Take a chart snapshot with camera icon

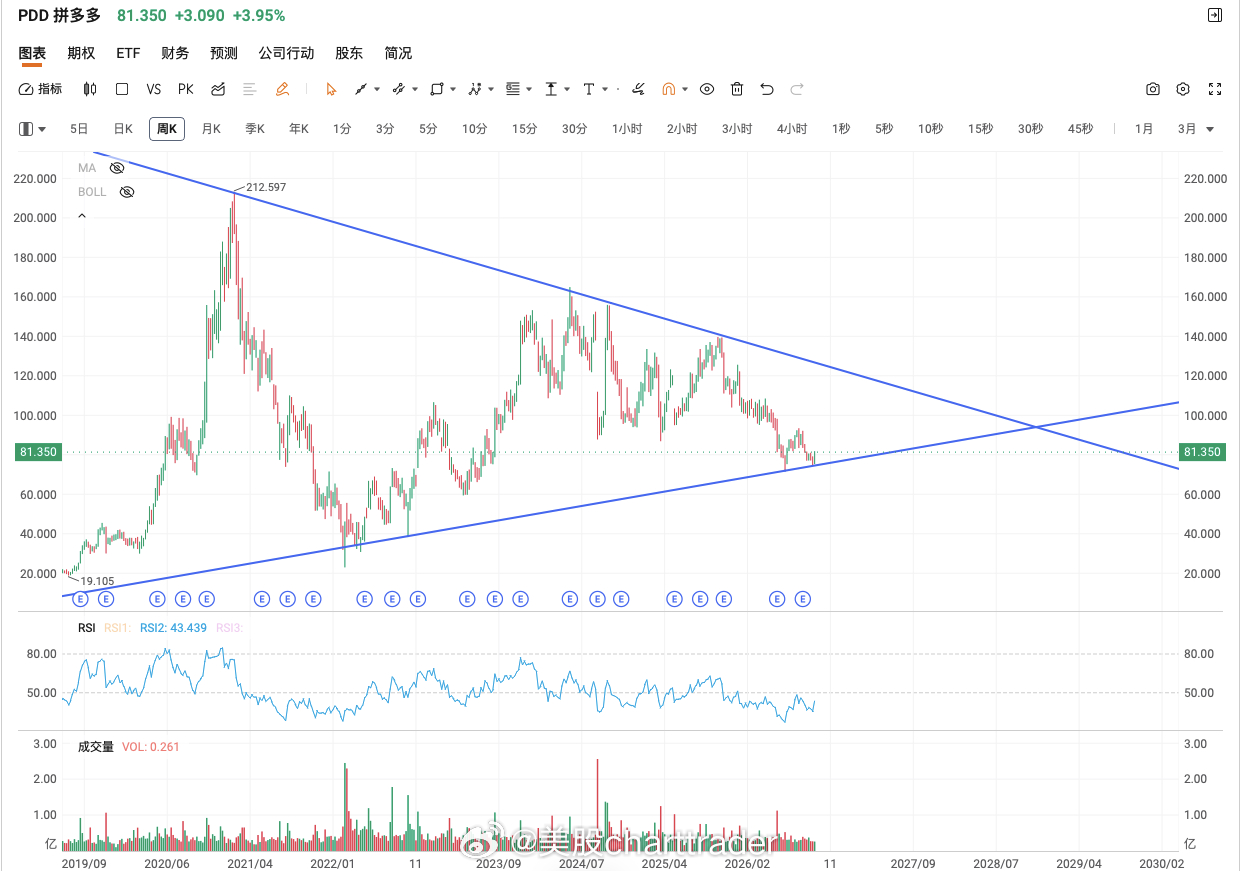1153,89
